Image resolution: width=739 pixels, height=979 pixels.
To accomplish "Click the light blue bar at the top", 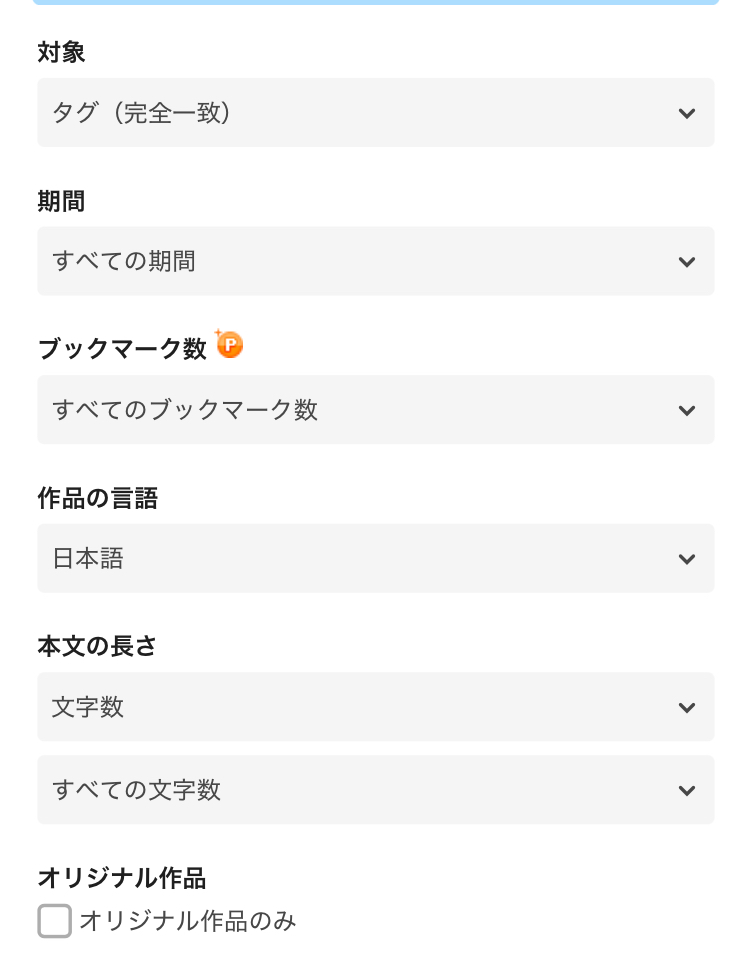I will point(375,2).
